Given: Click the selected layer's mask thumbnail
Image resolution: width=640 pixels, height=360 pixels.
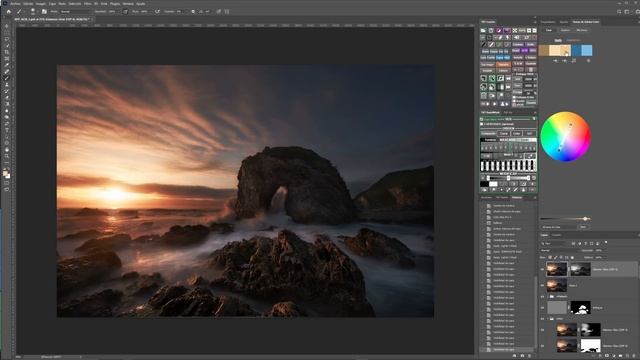Looking at the screenshot, I should (x=580, y=269).
